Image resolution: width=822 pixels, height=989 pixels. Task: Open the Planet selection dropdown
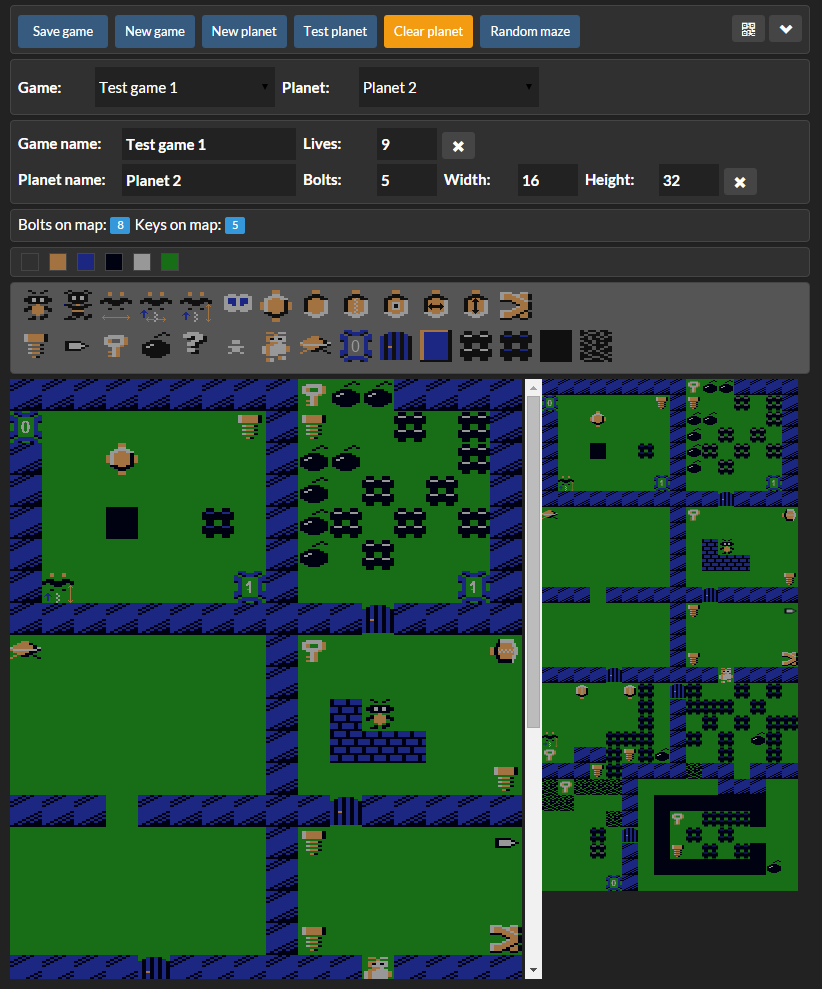point(449,87)
